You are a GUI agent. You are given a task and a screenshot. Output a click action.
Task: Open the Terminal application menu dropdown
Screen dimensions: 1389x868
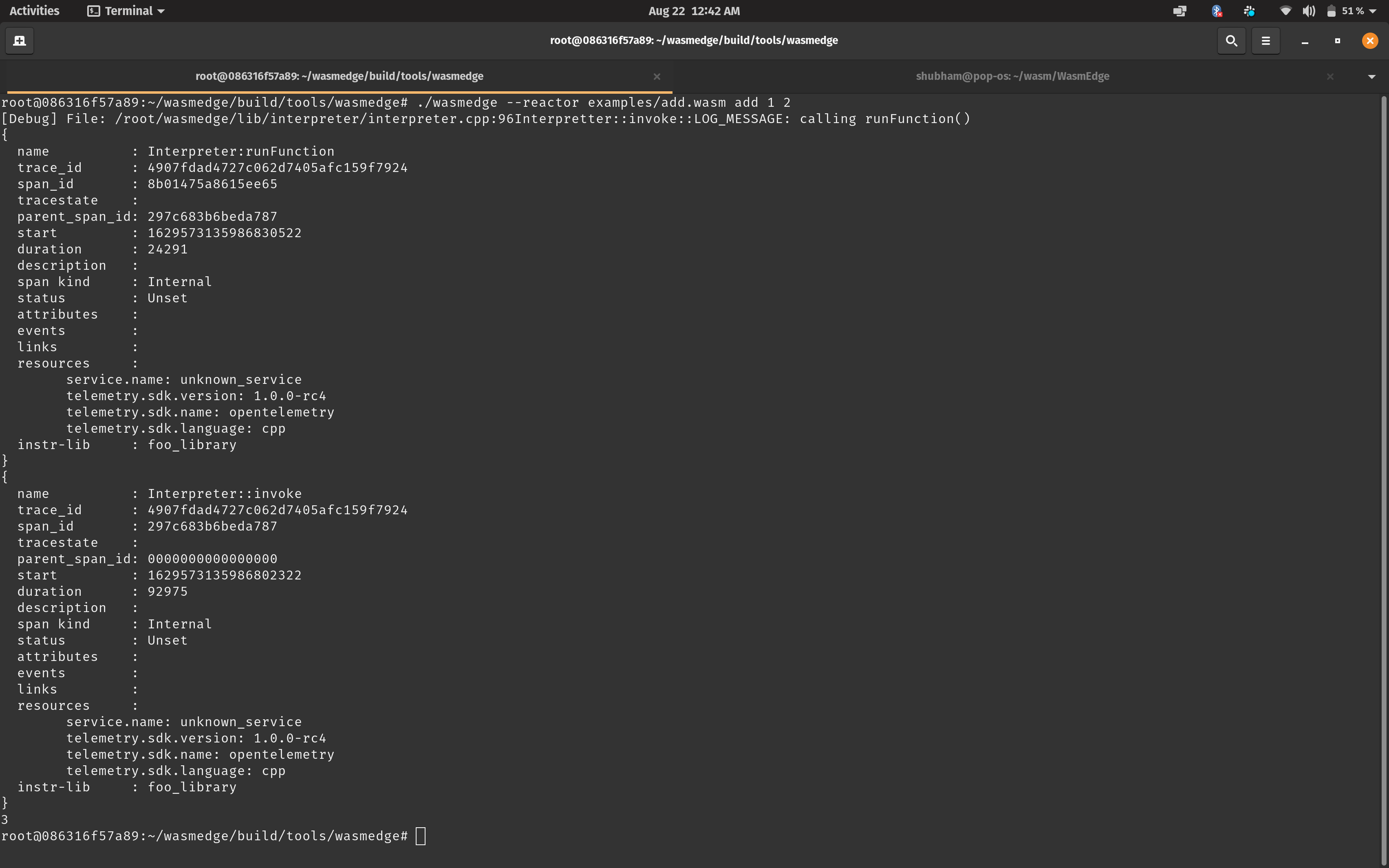(125, 10)
